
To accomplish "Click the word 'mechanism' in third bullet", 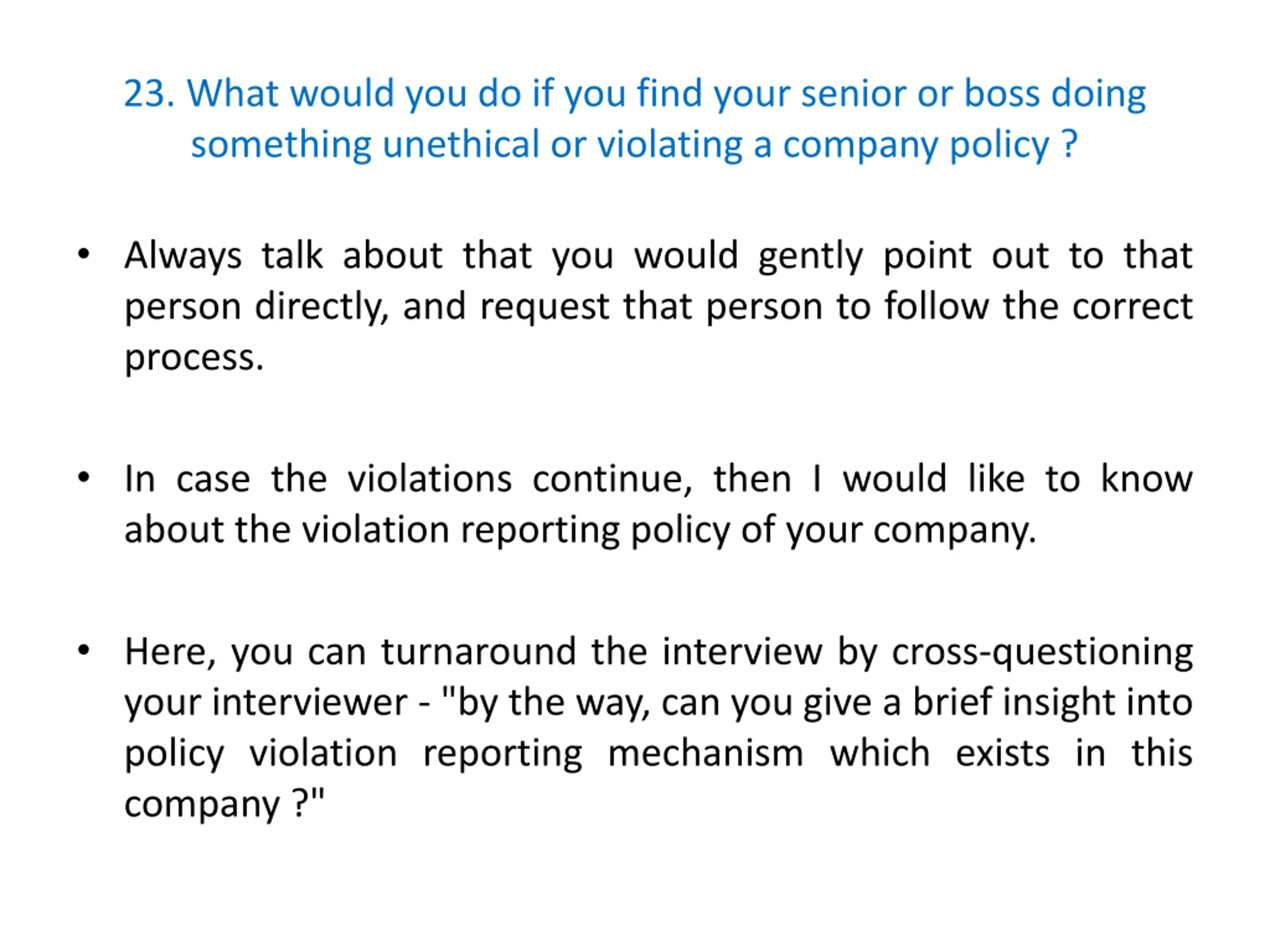I will [705, 754].
